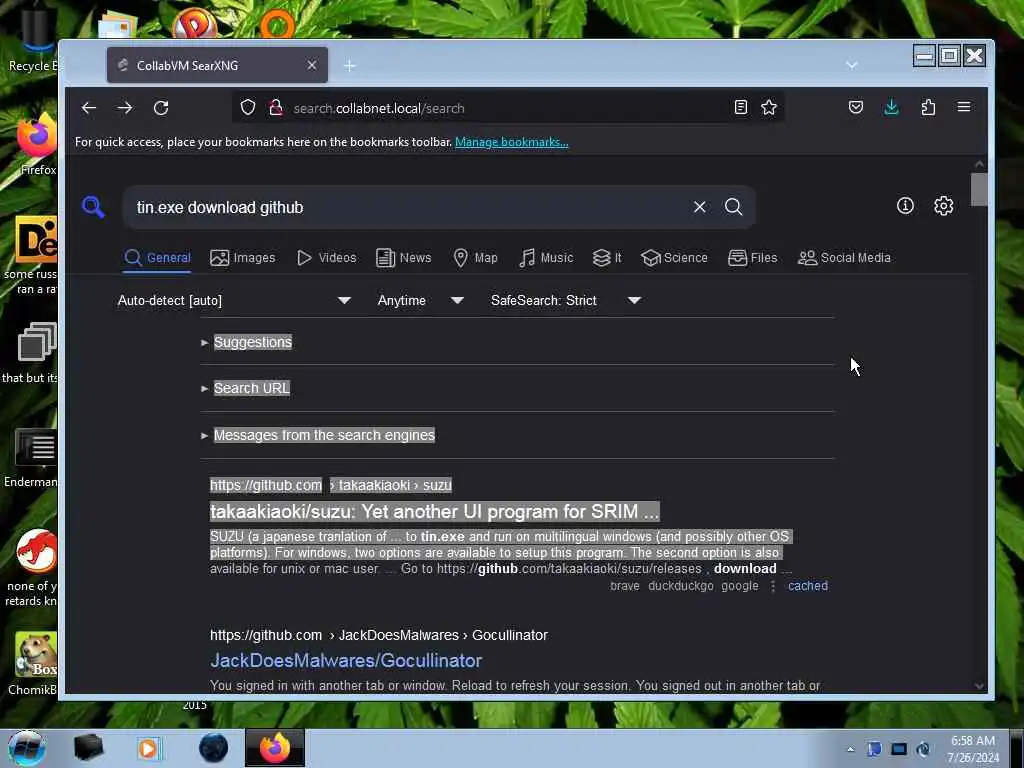
Task: Toggle reader view in the address bar
Action: 741,108
